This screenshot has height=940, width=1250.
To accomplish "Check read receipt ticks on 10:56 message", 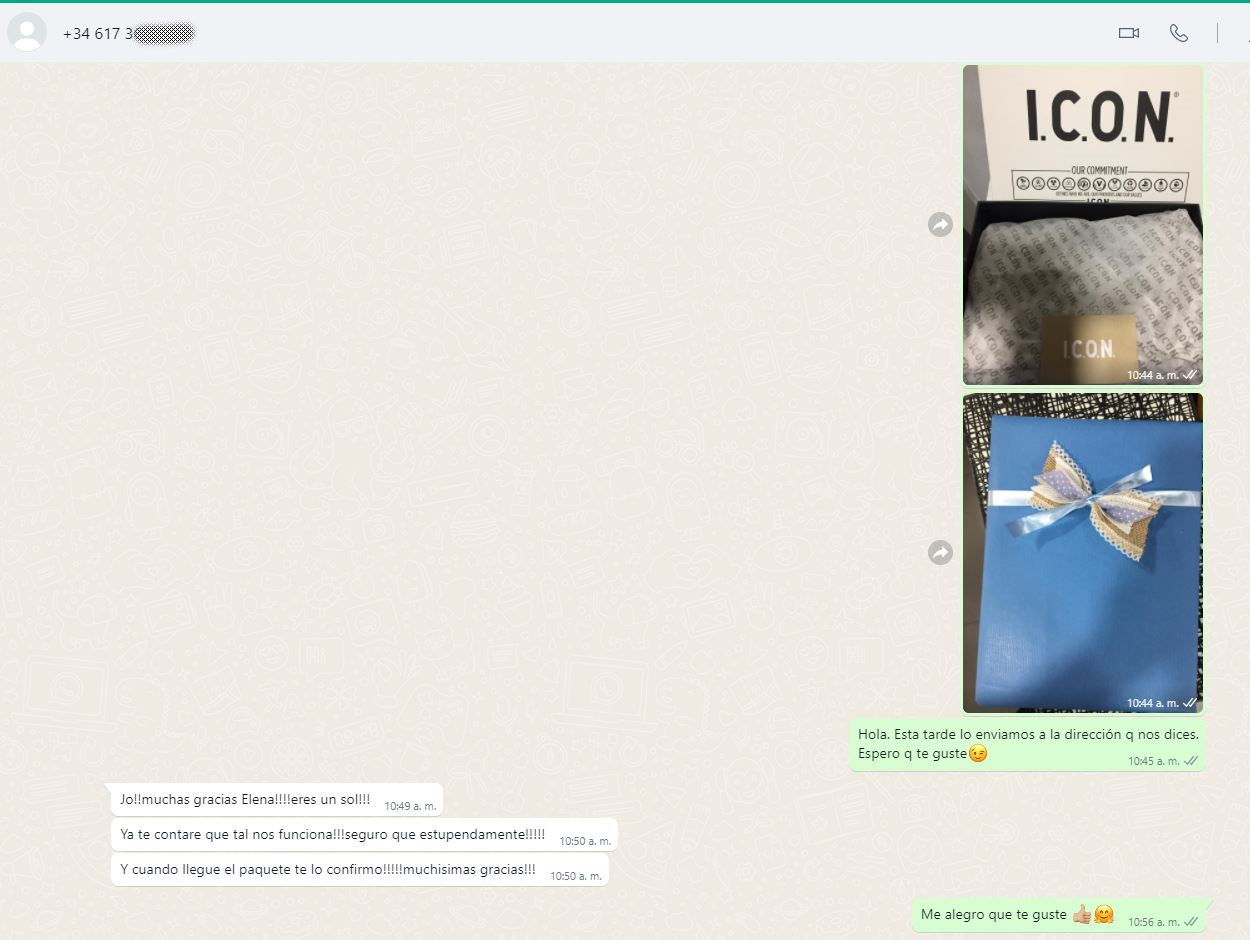I will click(x=1191, y=921).
